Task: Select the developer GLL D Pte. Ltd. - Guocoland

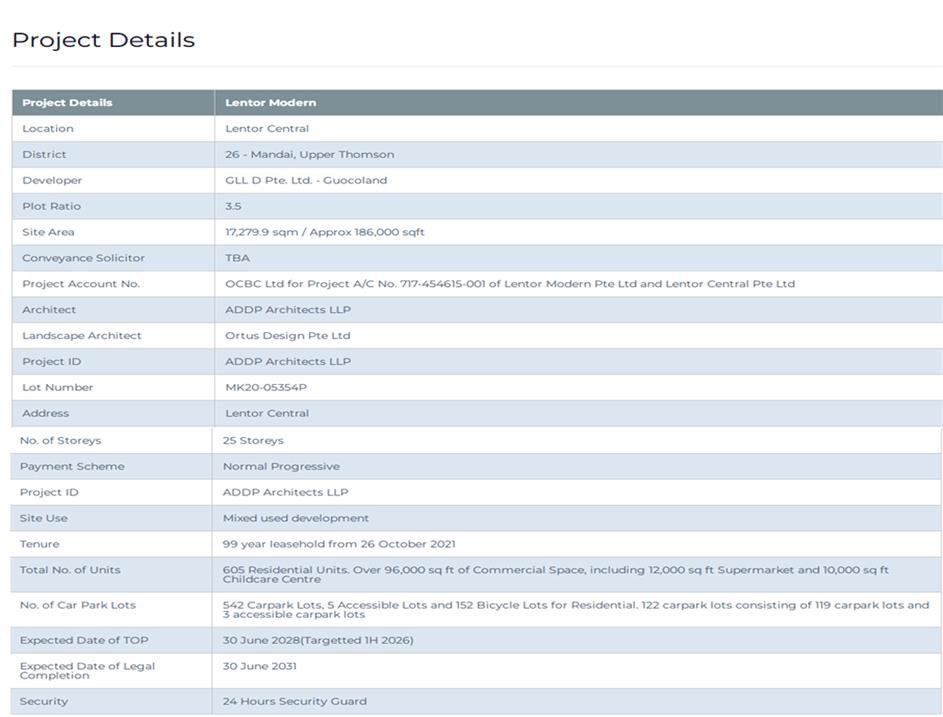Action: click(305, 180)
